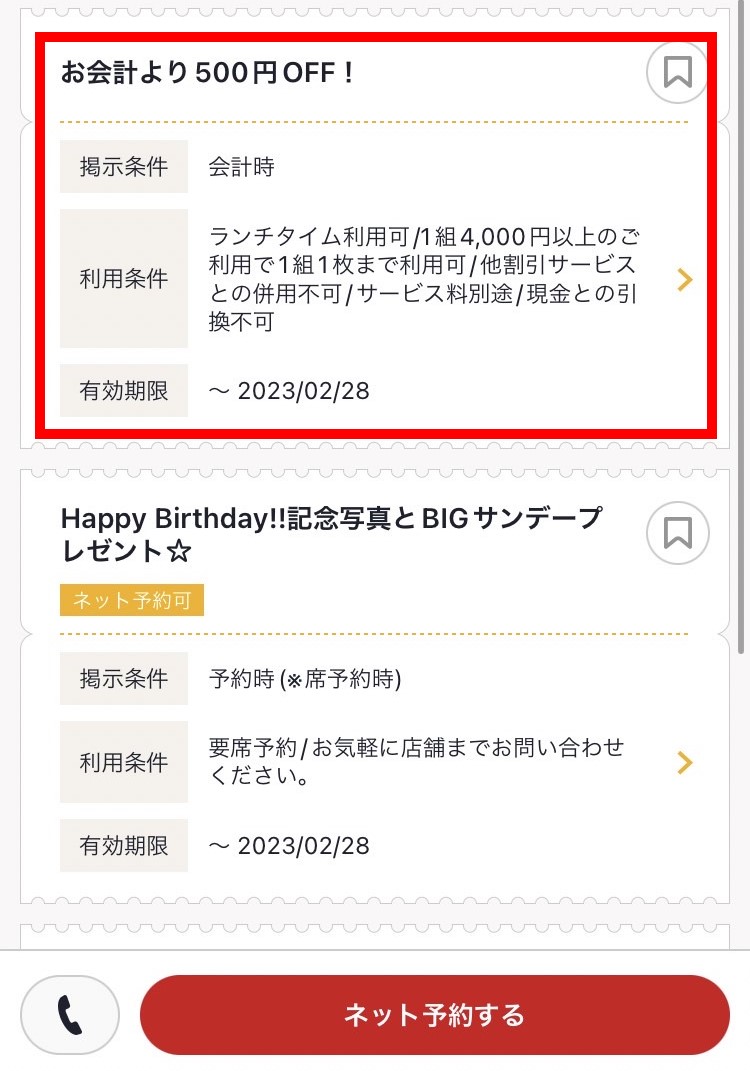
Task: Bookmark the お会計より500円OFF coupon
Action: coord(677,72)
